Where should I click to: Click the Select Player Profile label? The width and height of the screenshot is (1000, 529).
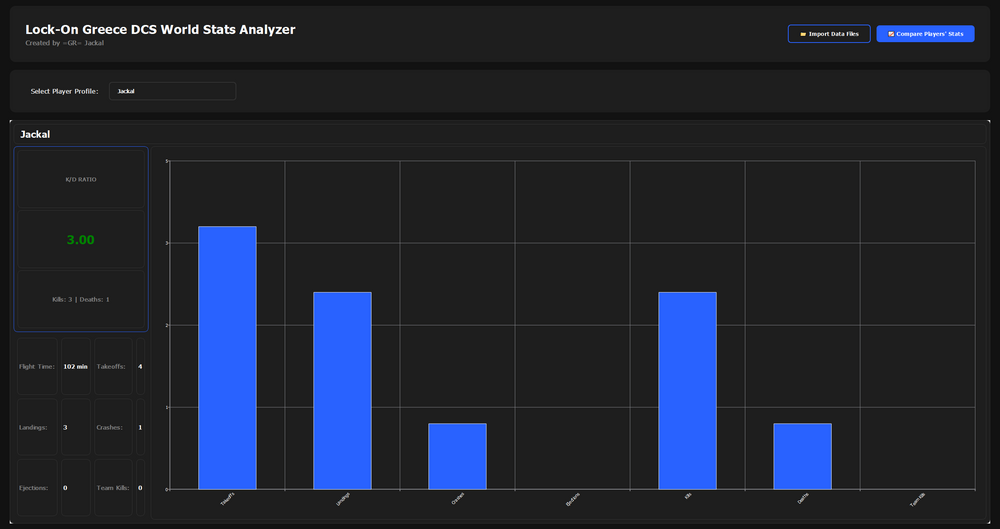coord(64,91)
